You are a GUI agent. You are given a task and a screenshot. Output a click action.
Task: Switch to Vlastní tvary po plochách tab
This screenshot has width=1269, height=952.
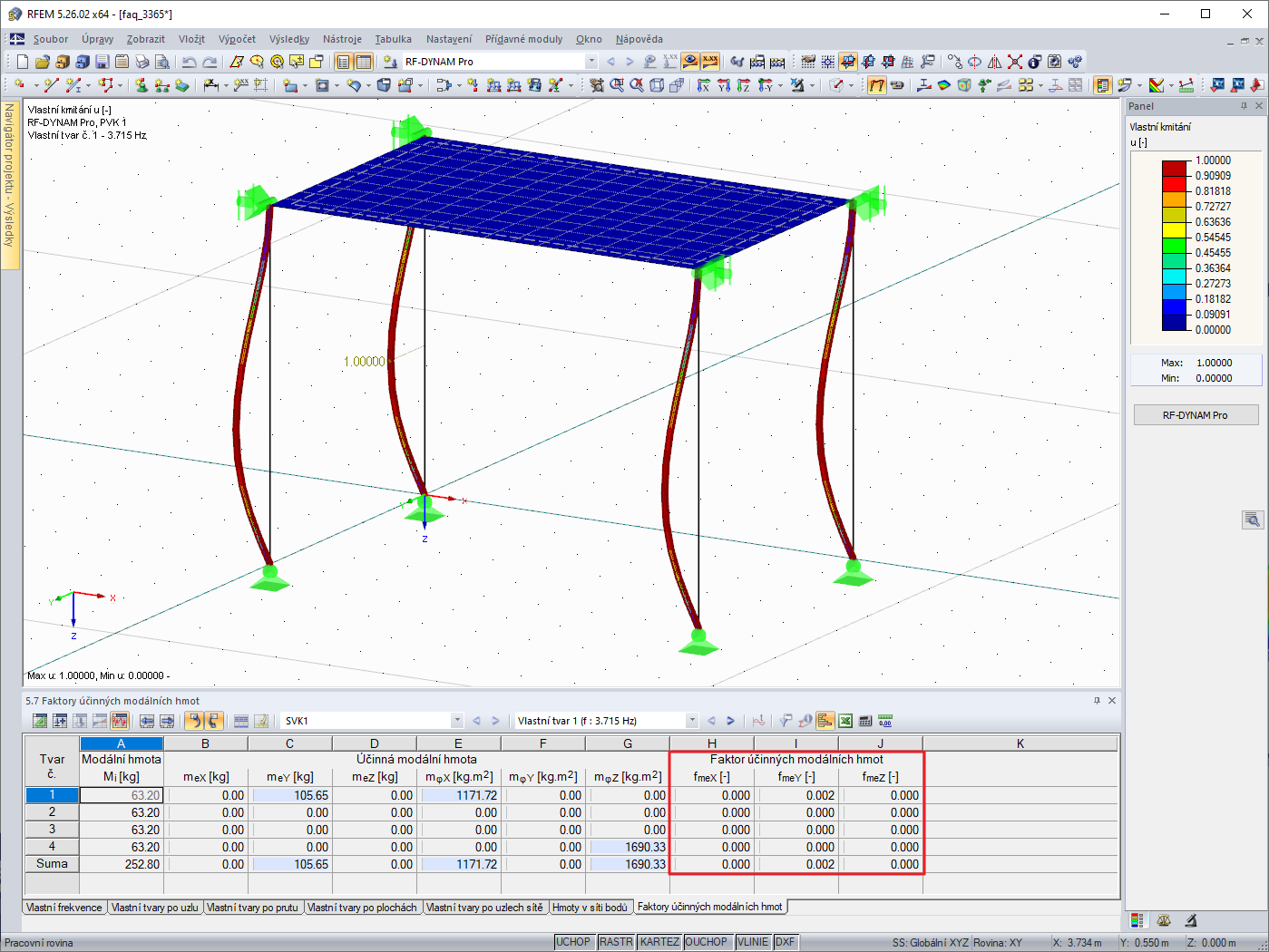[362, 908]
